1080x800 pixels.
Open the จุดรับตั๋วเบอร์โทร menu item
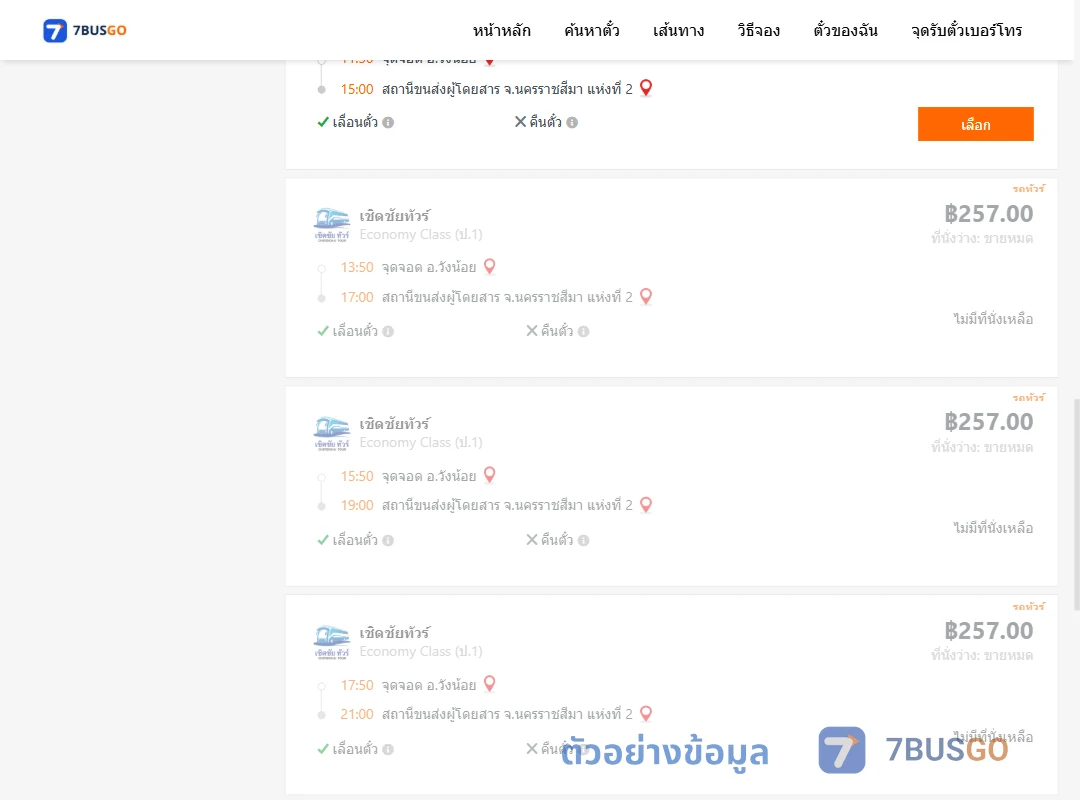pyautogui.click(x=966, y=30)
